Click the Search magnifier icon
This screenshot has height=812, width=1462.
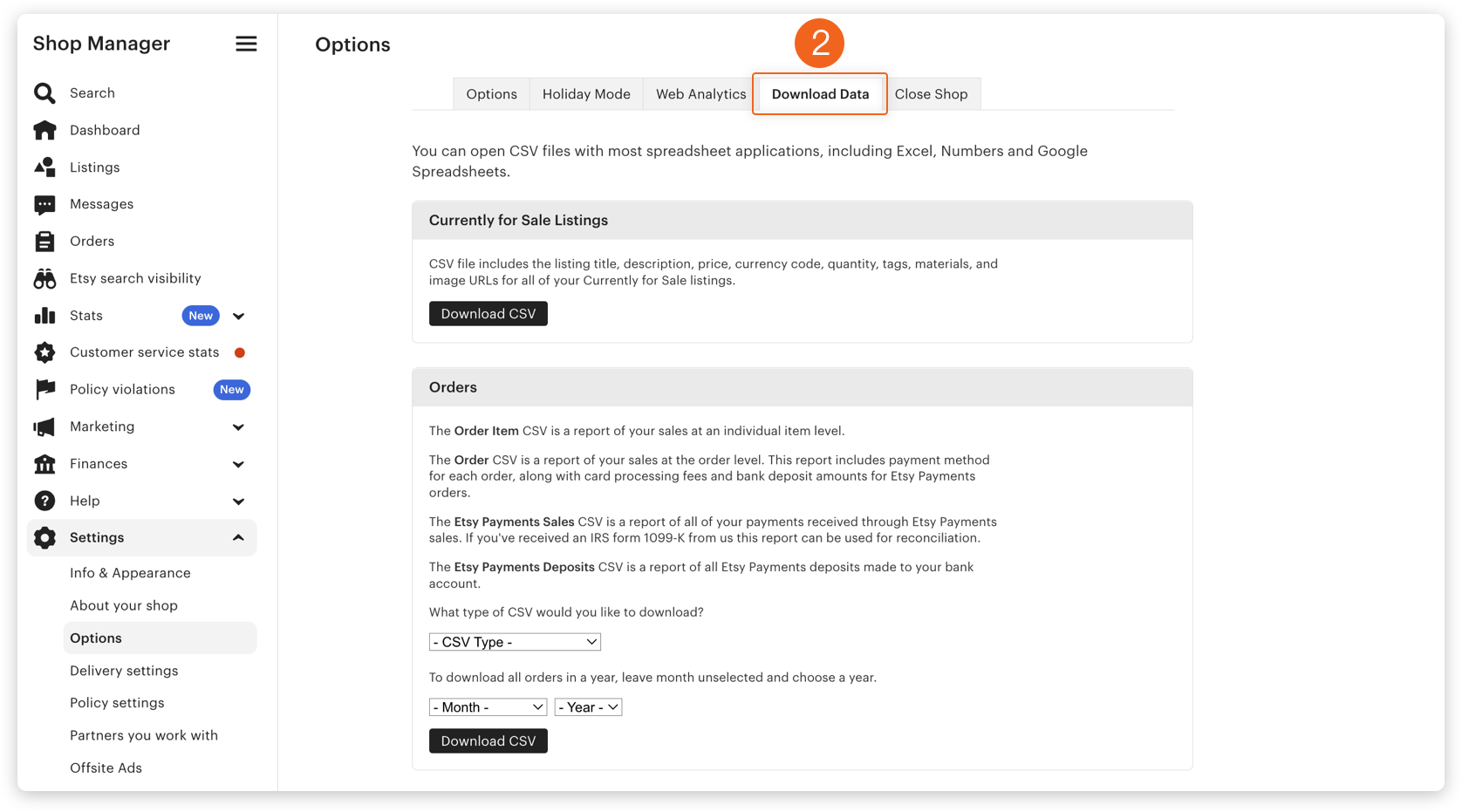click(44, 93)
